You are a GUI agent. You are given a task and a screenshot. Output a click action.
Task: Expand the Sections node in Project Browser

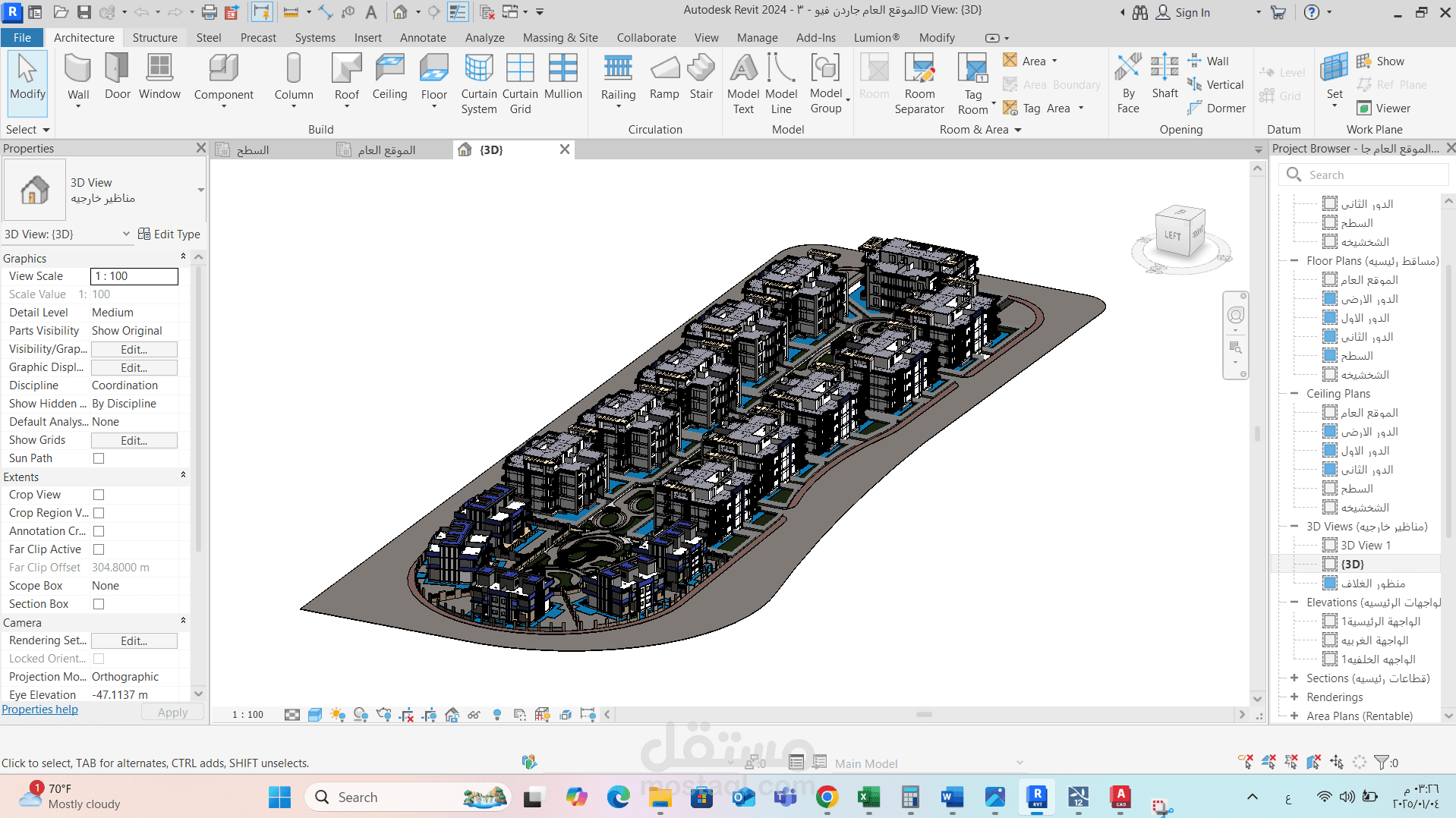tap(1294, 678)
